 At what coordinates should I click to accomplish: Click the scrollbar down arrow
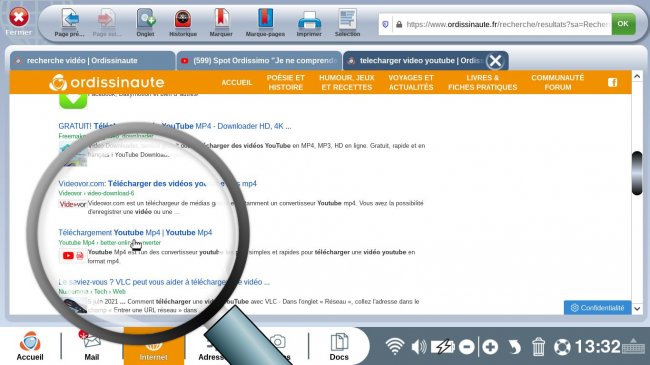[637, 309]
